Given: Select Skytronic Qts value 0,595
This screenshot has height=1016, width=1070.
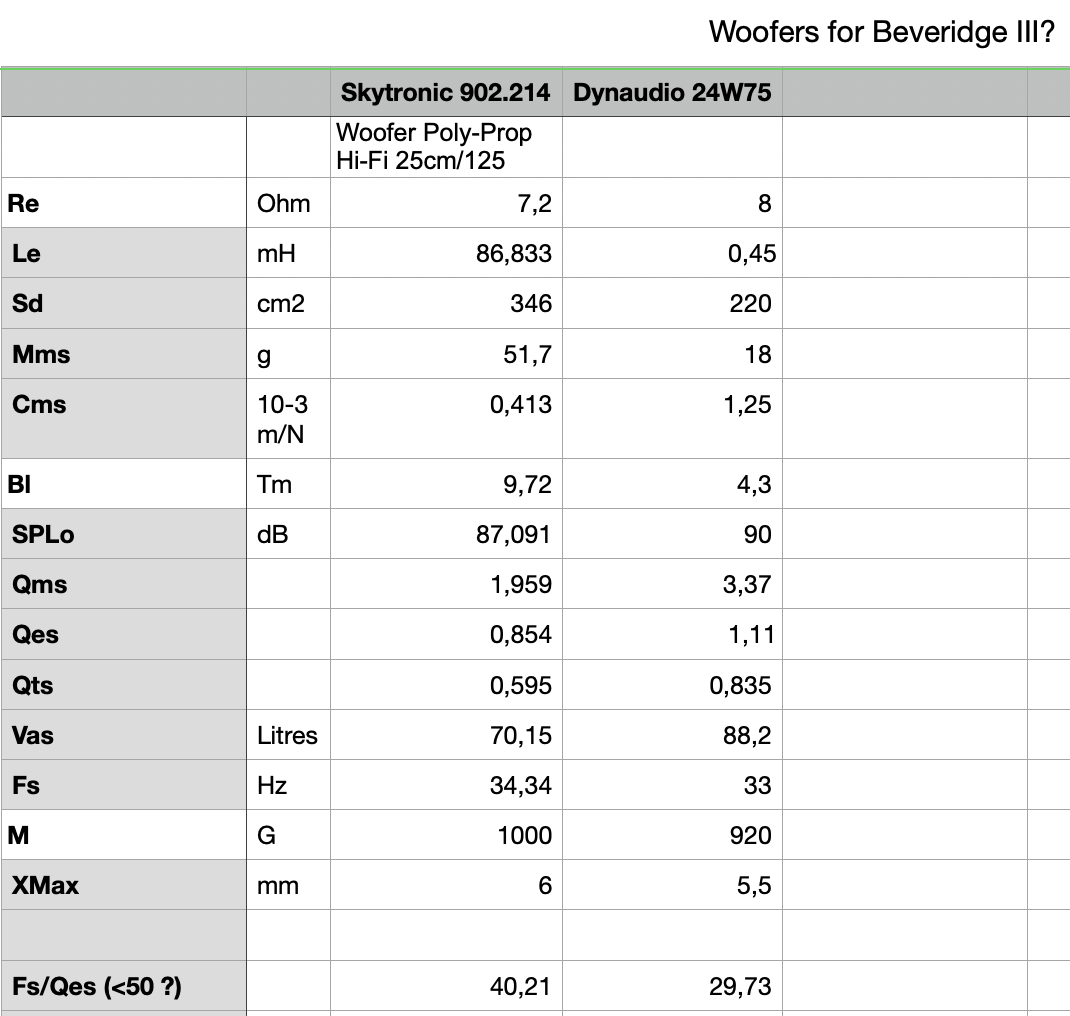Looking at the screenshot, I should click(446, 684).
